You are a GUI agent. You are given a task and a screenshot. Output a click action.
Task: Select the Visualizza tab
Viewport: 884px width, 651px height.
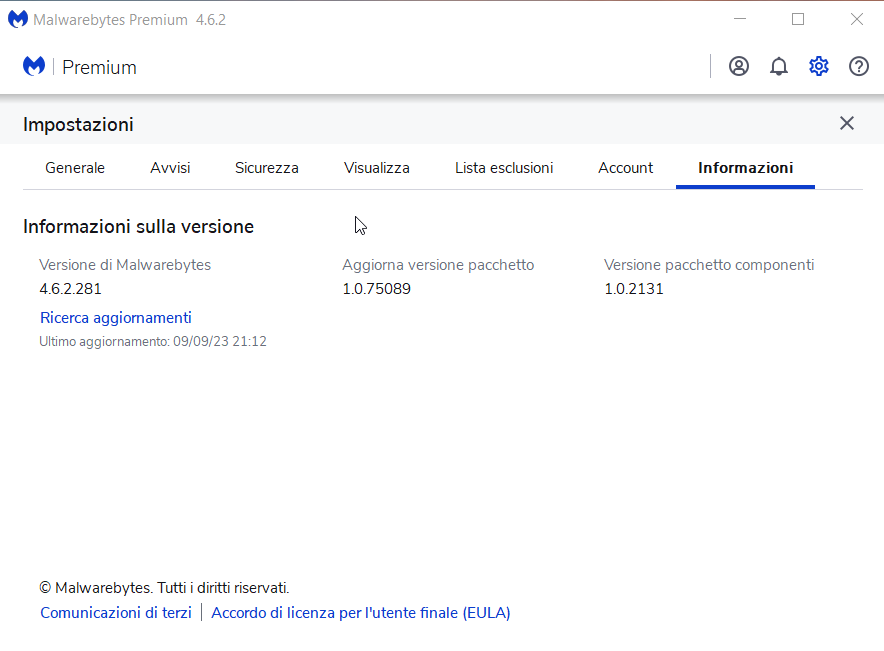coord(377,168)
